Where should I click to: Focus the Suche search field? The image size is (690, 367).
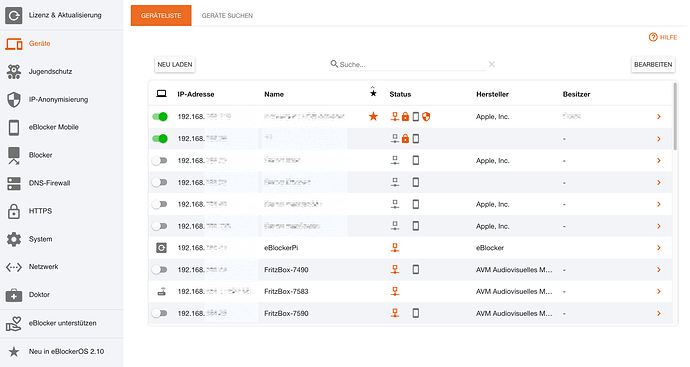pos(411,65)
